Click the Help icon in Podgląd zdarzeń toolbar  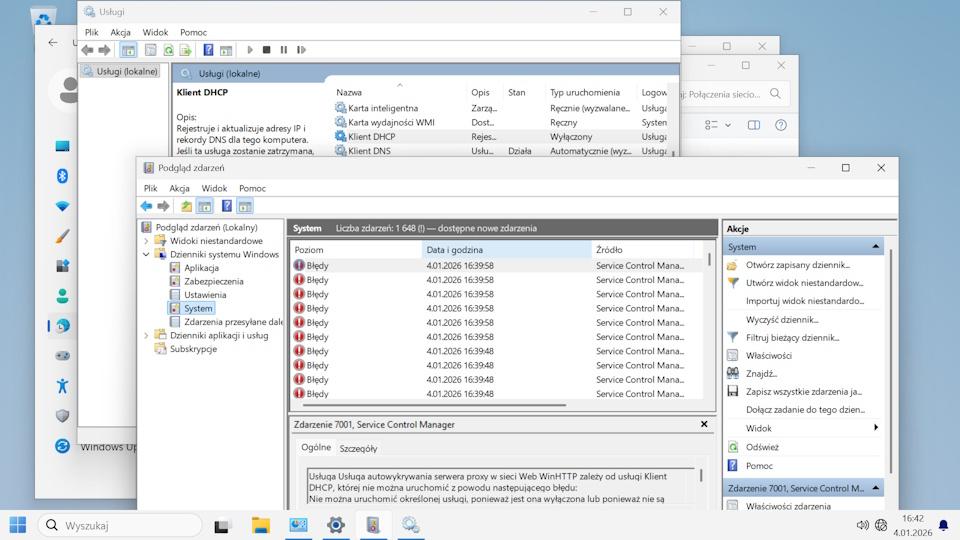coord(227,206)
